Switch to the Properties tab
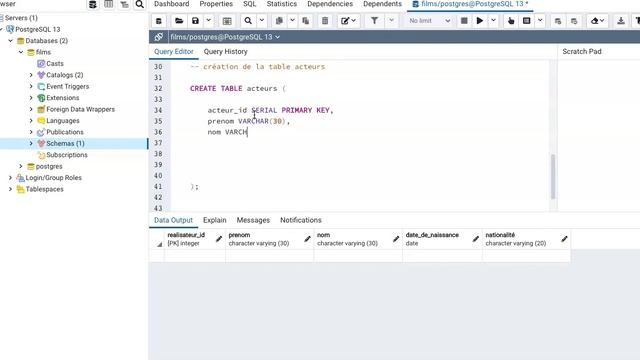The image size is (640, 360). point(216,4)
